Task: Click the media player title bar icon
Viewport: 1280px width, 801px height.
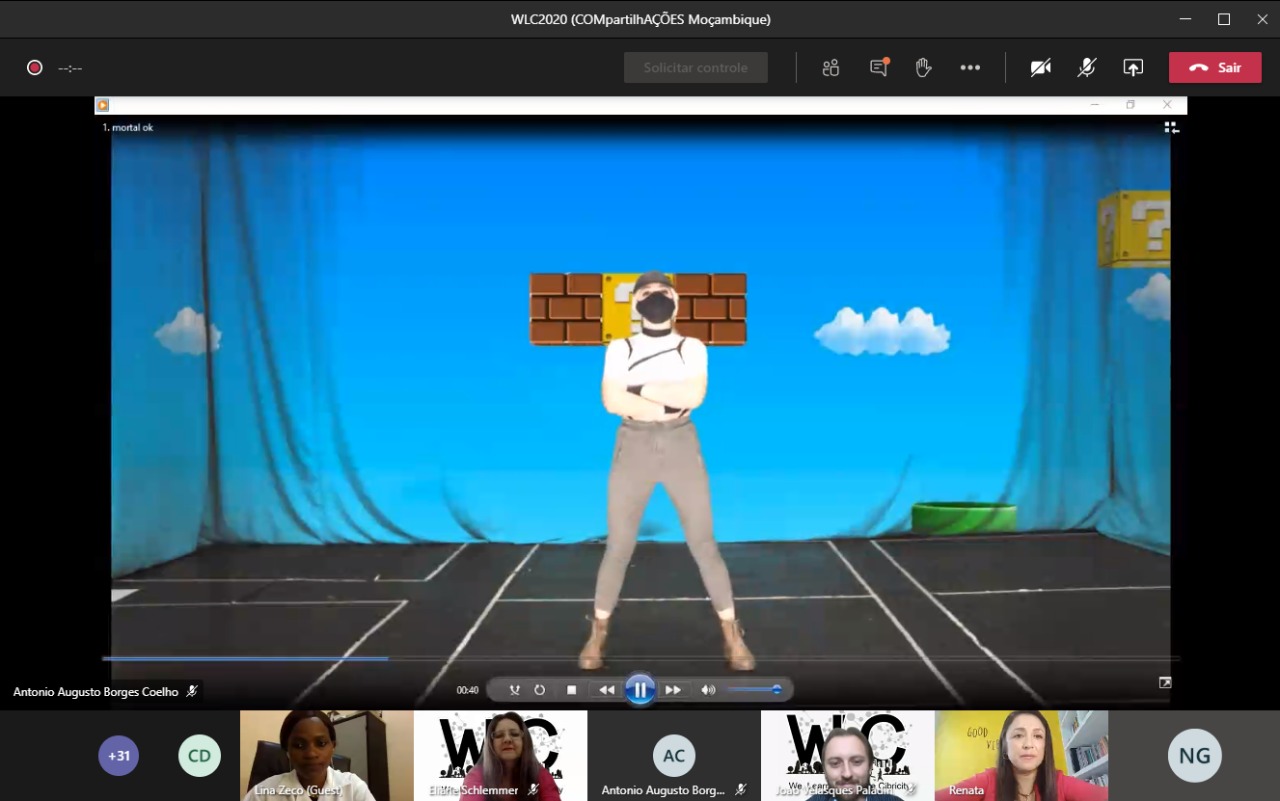Action: (102, 105)
